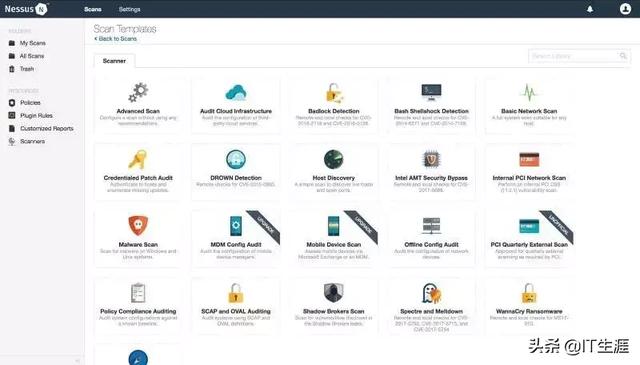This screenshot has height=365, width=640.
Task: Focus the Search Library input field
Action: pos(579,56)
